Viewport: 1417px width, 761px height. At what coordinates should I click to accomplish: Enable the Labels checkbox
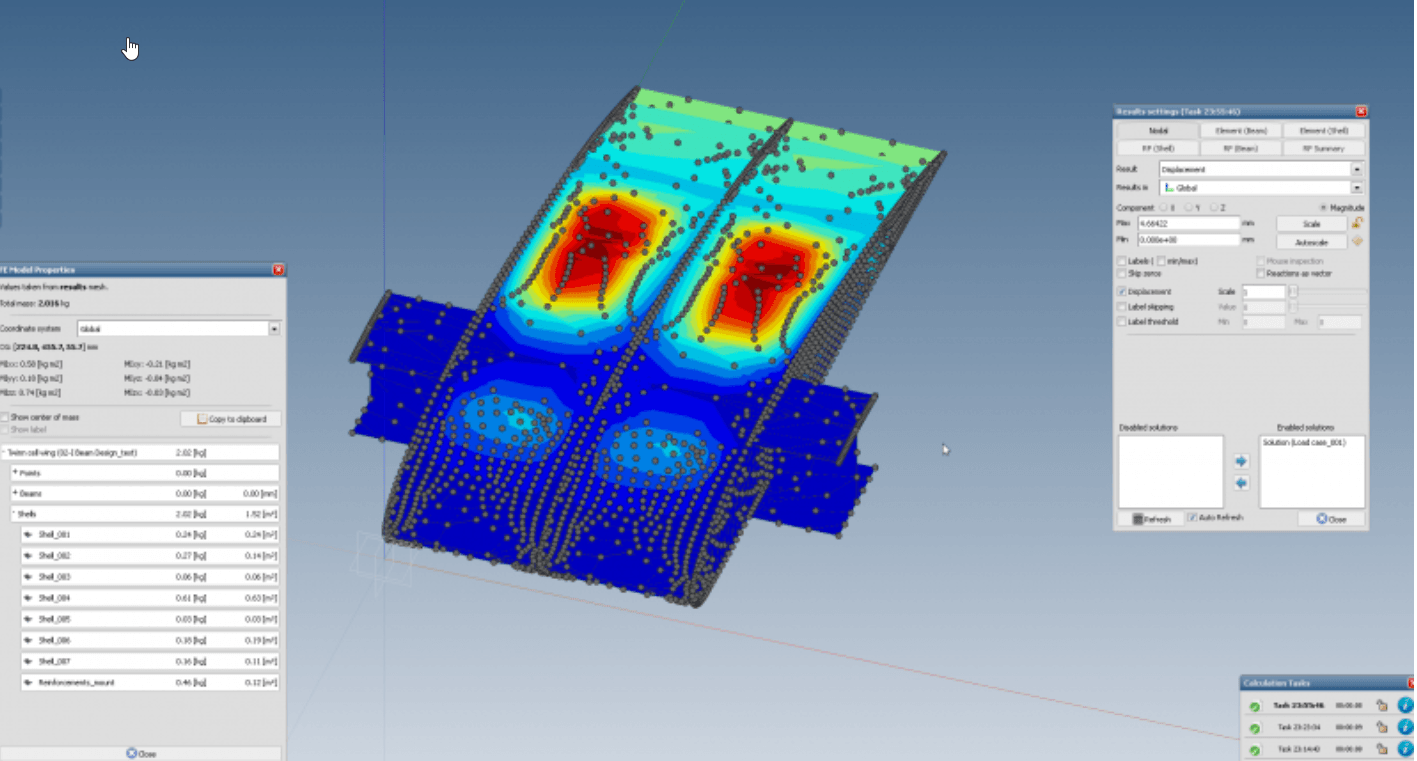(1121, 261)
